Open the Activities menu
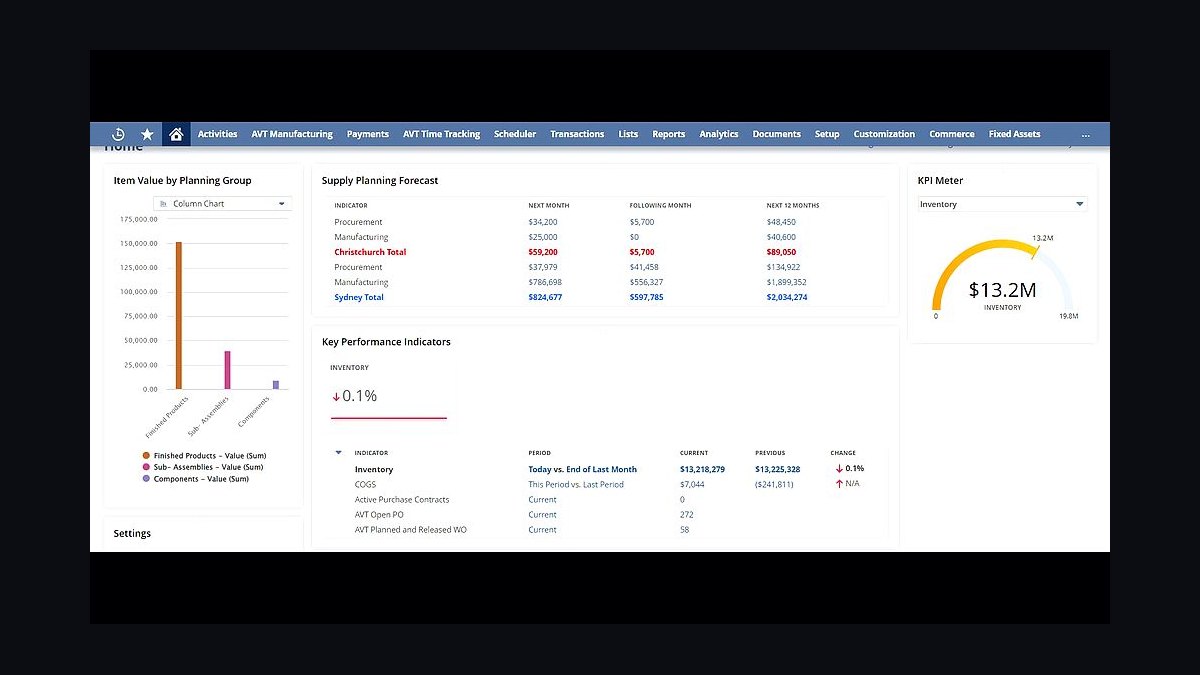Viewport: 1200px width, 675px height. point(217,134)
